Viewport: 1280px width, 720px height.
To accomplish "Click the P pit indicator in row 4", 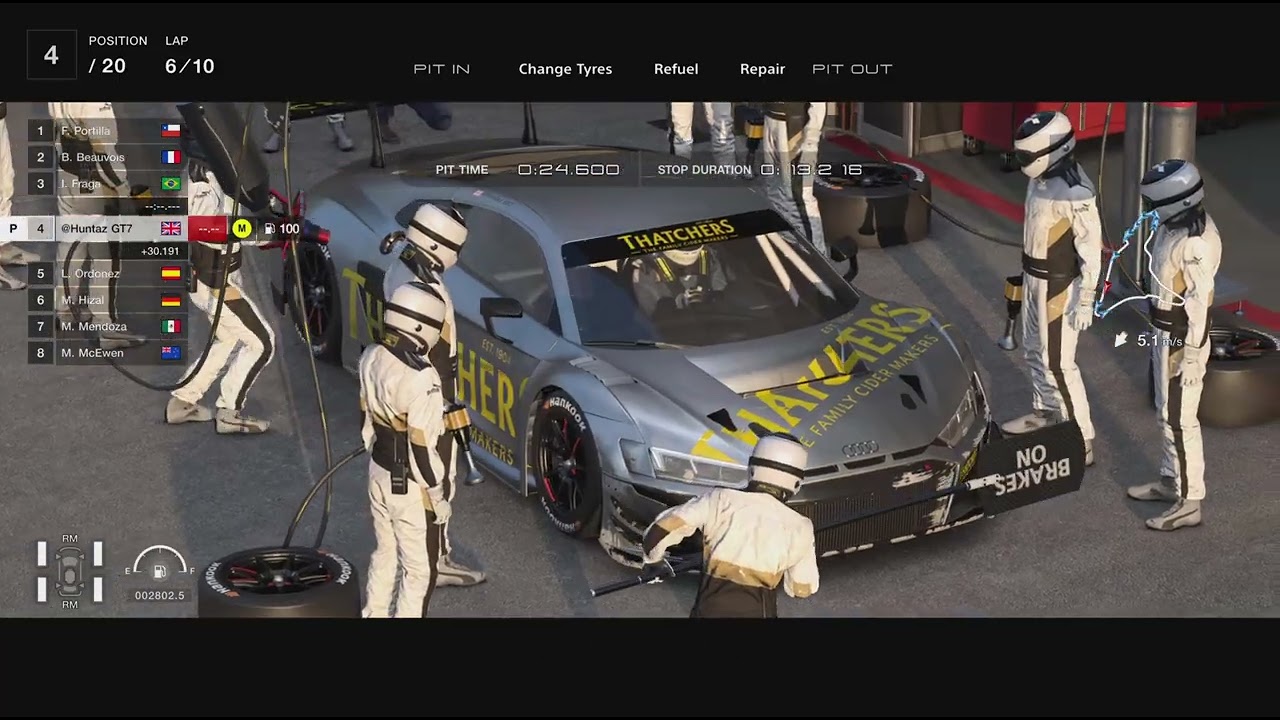I will click(13, 229).
